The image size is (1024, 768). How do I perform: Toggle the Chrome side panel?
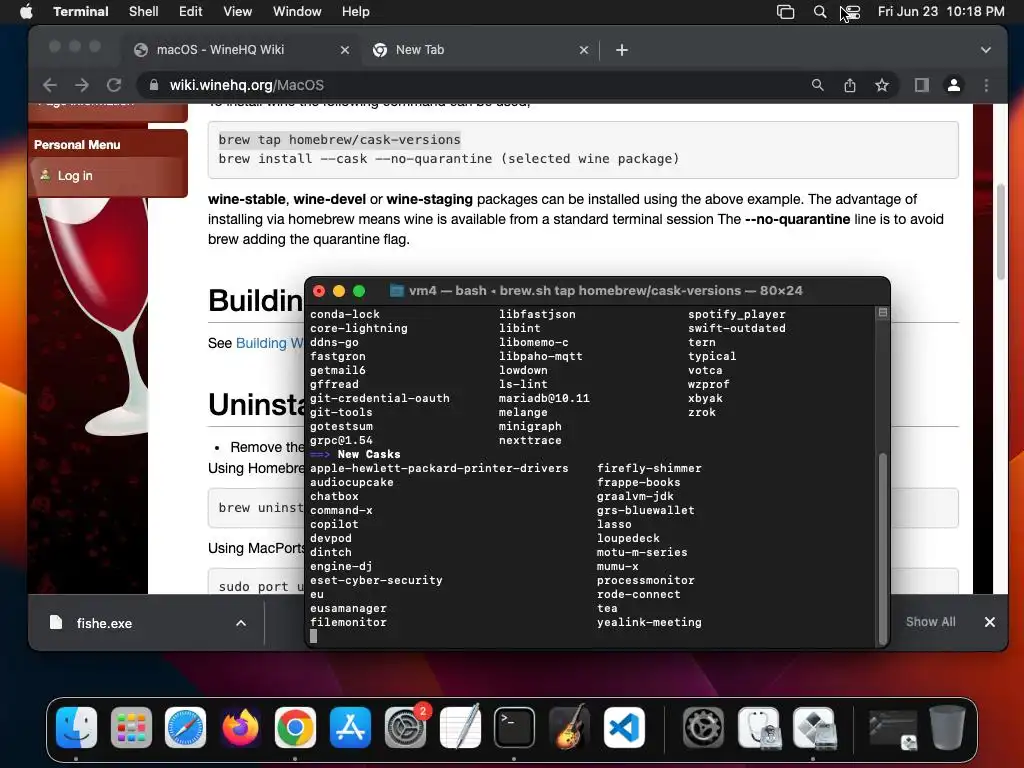tap(921, 86)
